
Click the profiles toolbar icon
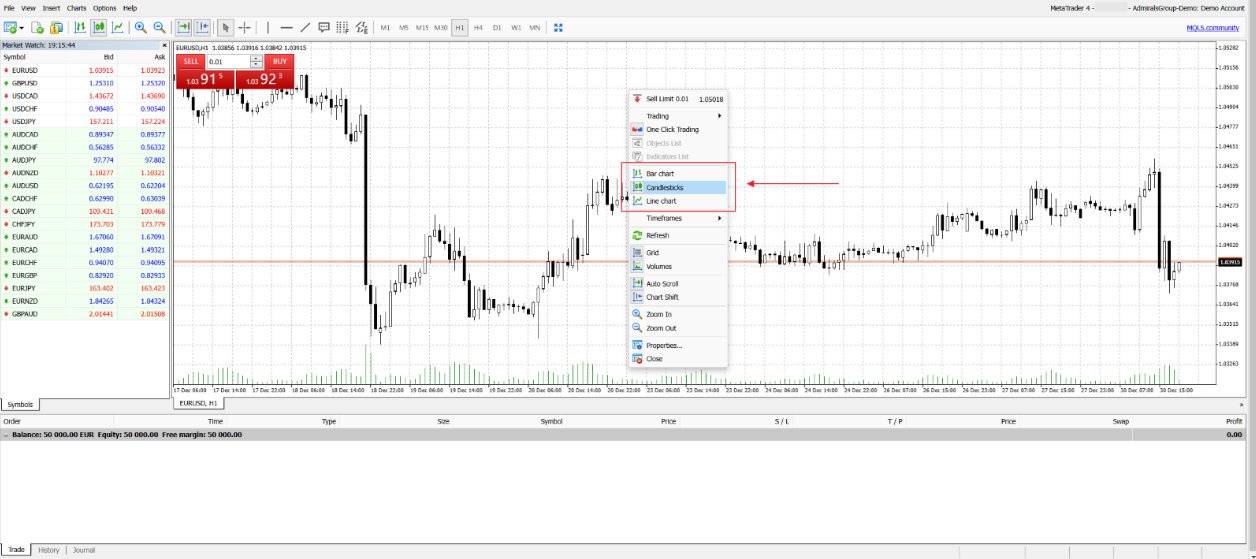click(x=56, y=28)
